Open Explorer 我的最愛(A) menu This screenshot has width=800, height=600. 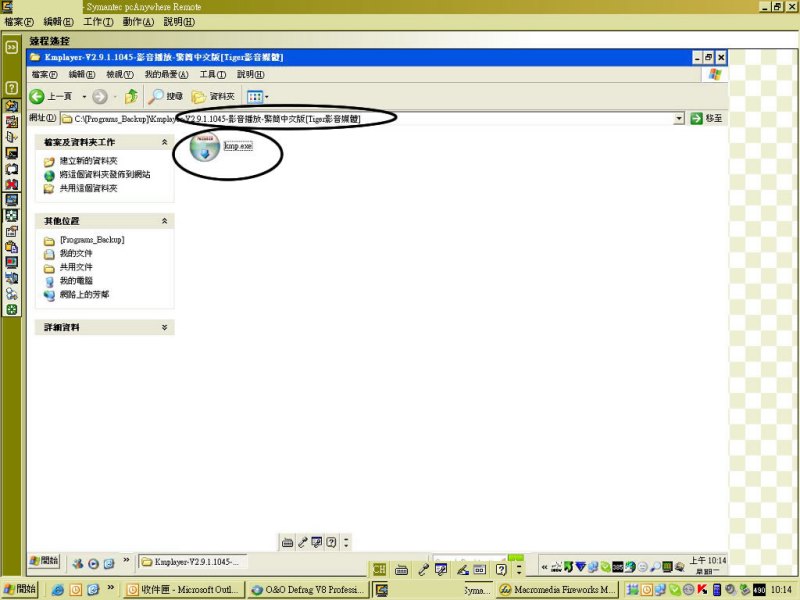[x=166, y=74]
